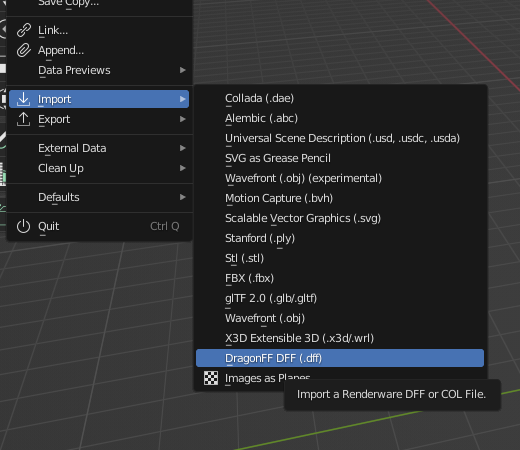
Task: Open Motion Capture (.bvh) importer
Action: point(340,198)
